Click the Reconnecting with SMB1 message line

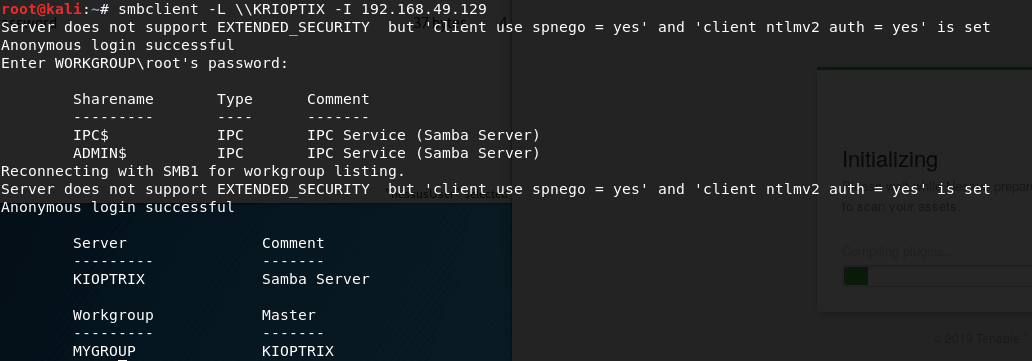(203, 171)
